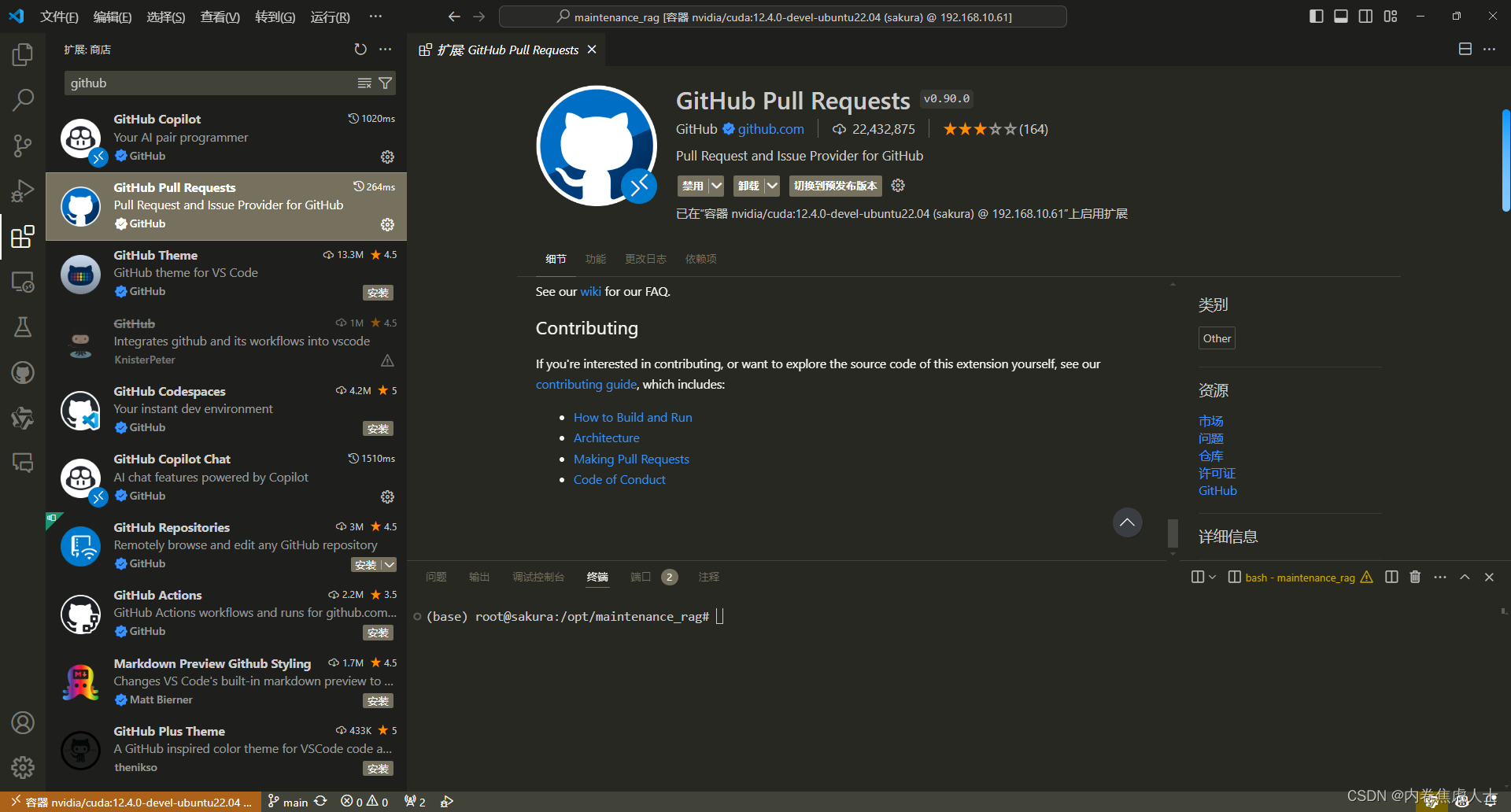Clear extensions search results
The height and width of the screenshot is (812, 1511).
pos(364,83)
